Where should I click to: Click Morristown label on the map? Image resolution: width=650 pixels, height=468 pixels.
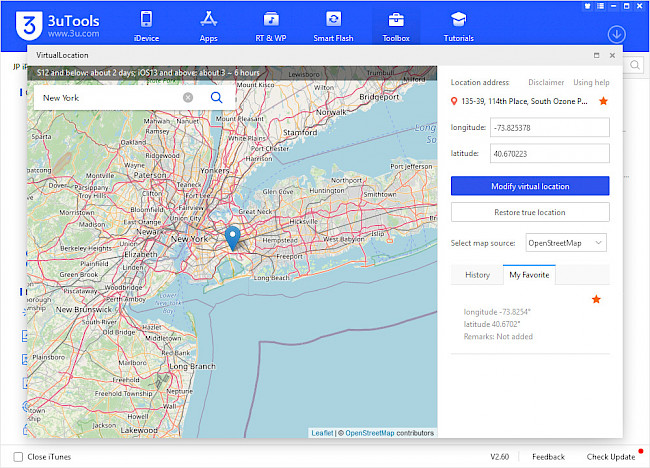point(77,212)
